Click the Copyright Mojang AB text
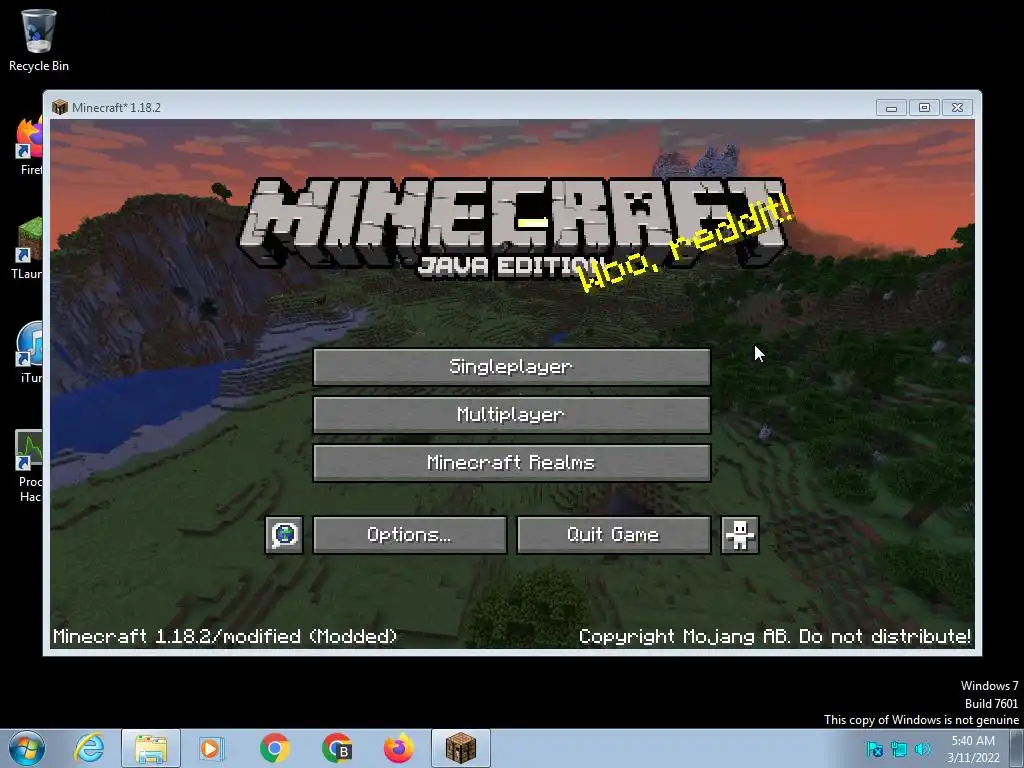 point(775,636)
